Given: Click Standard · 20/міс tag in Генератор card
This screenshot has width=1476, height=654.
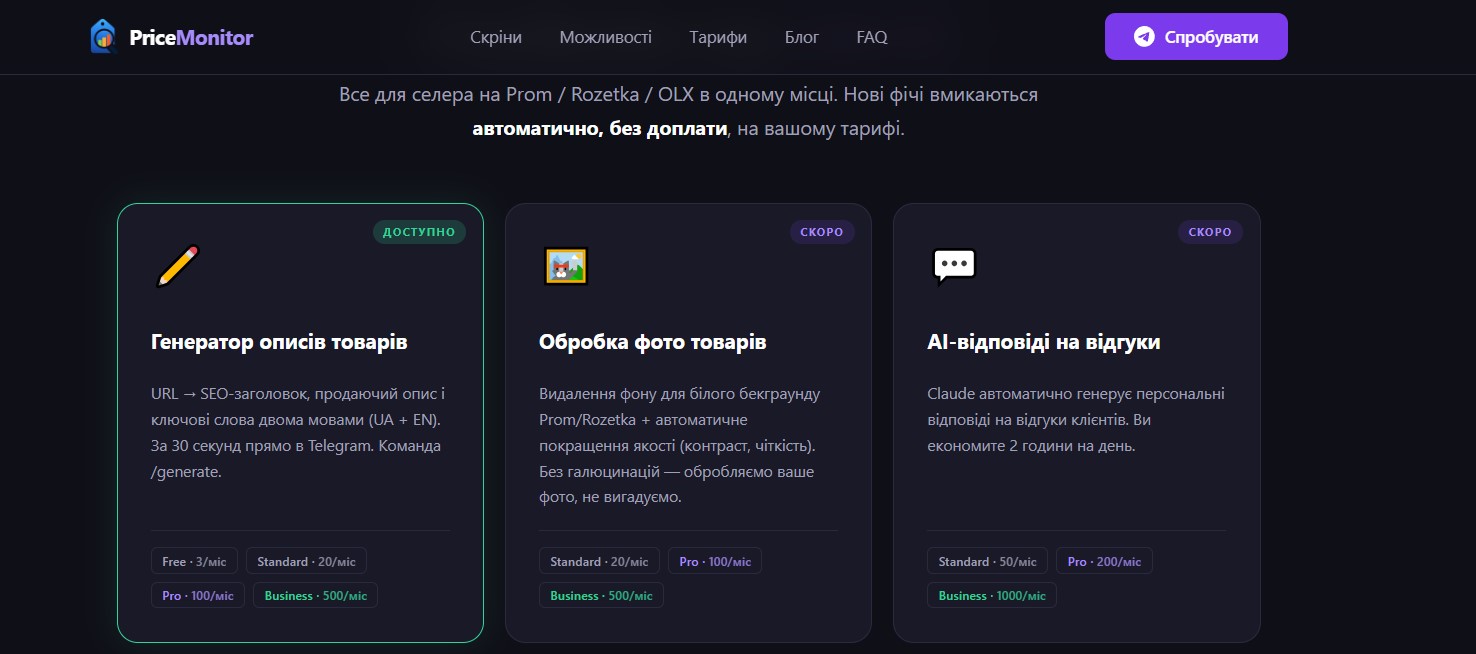Looking at the screenshot, I should point(306,562).
